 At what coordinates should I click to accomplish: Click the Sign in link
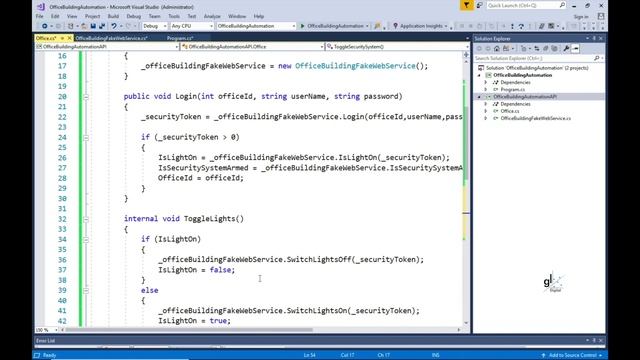pos(581,17)
